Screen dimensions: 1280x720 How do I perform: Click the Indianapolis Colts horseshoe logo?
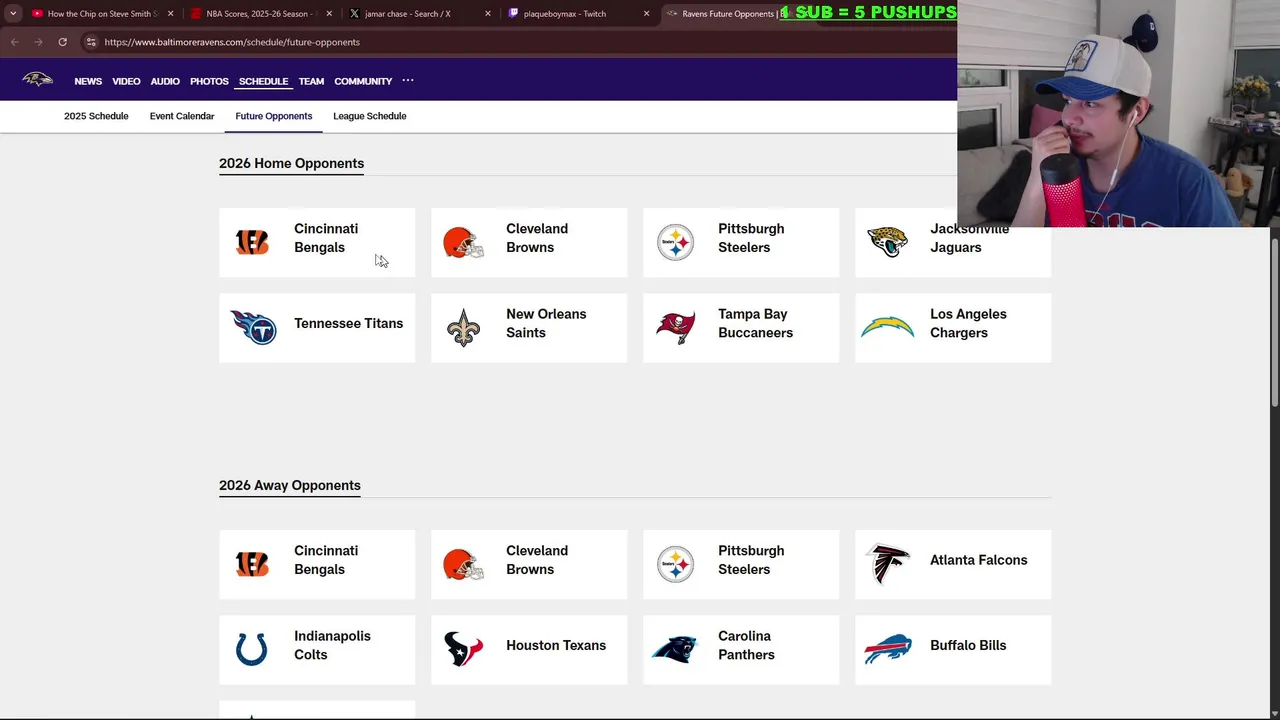click(252, 649)
